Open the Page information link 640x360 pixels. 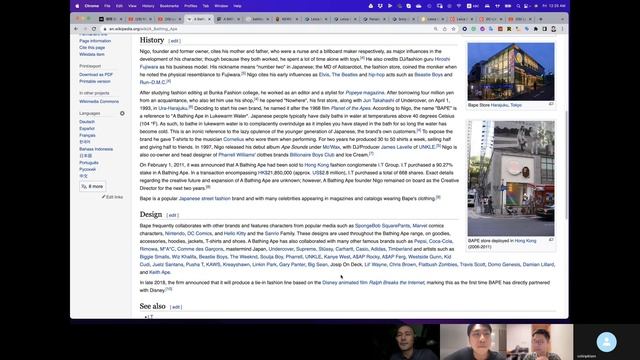point(95,41)
